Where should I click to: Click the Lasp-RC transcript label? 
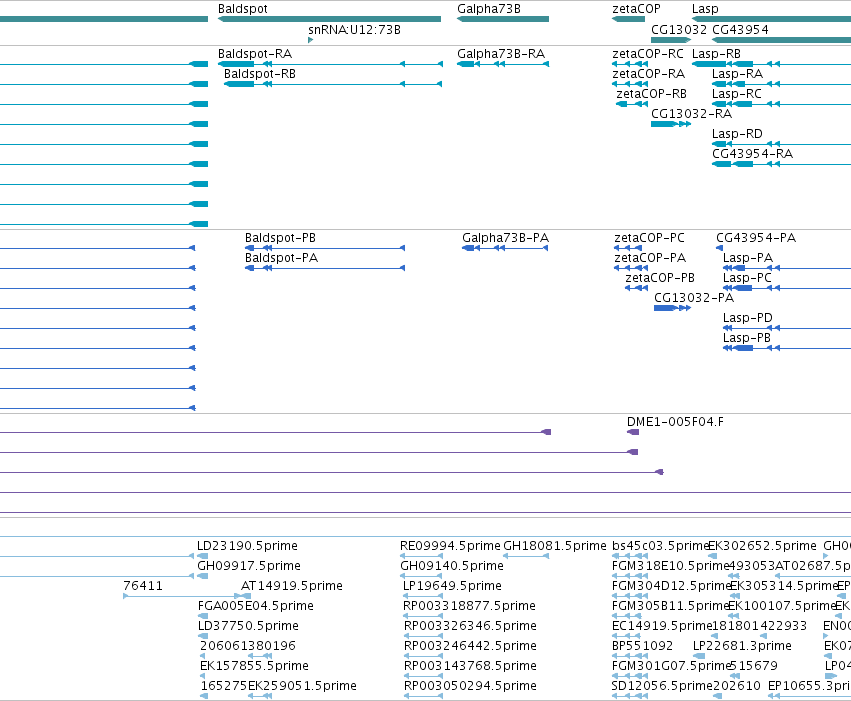click(x=737, y=94)
